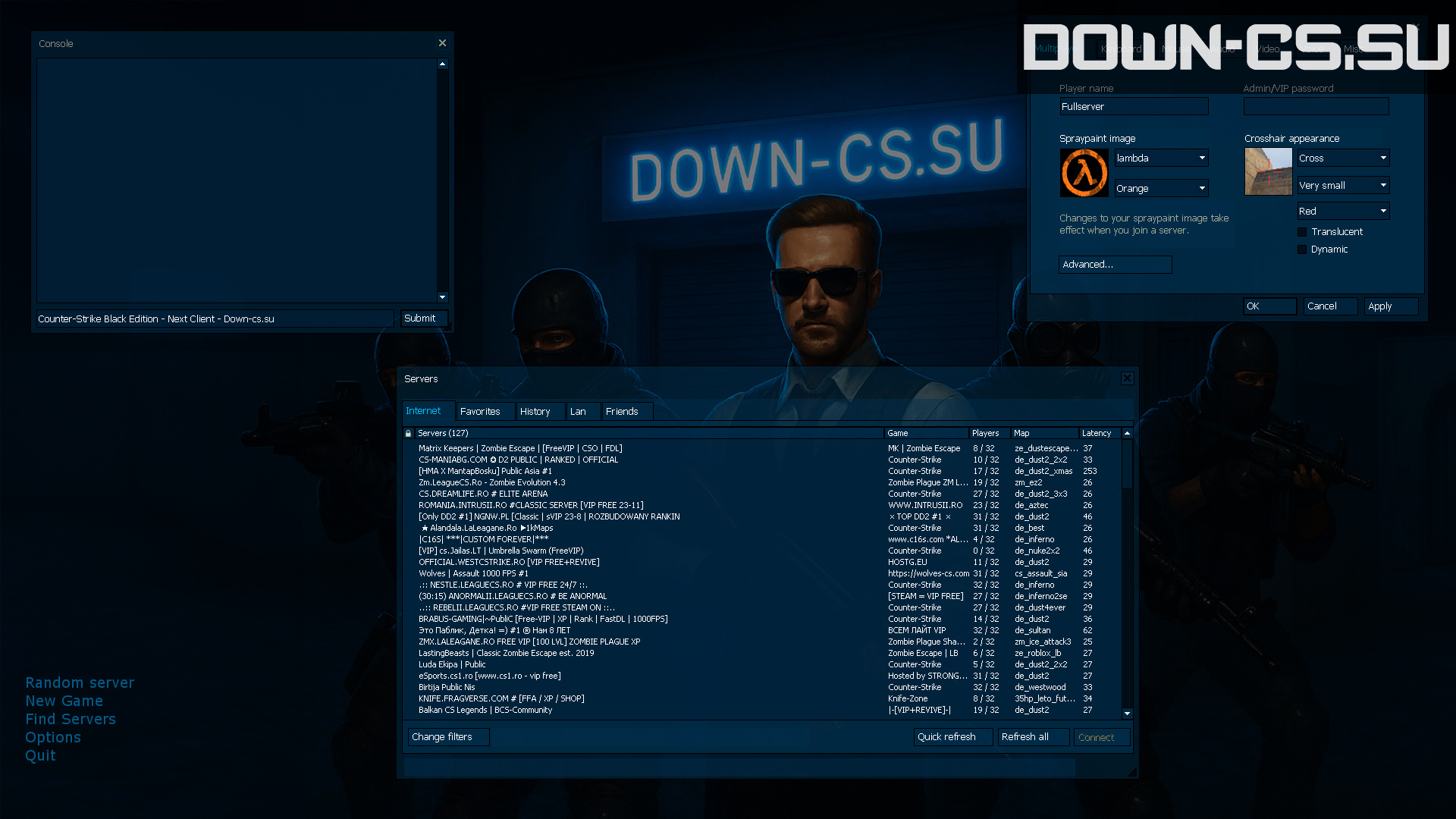The image size is (1456, 819).
Task: Click the password lock column icon
Action: click(408, 433)
